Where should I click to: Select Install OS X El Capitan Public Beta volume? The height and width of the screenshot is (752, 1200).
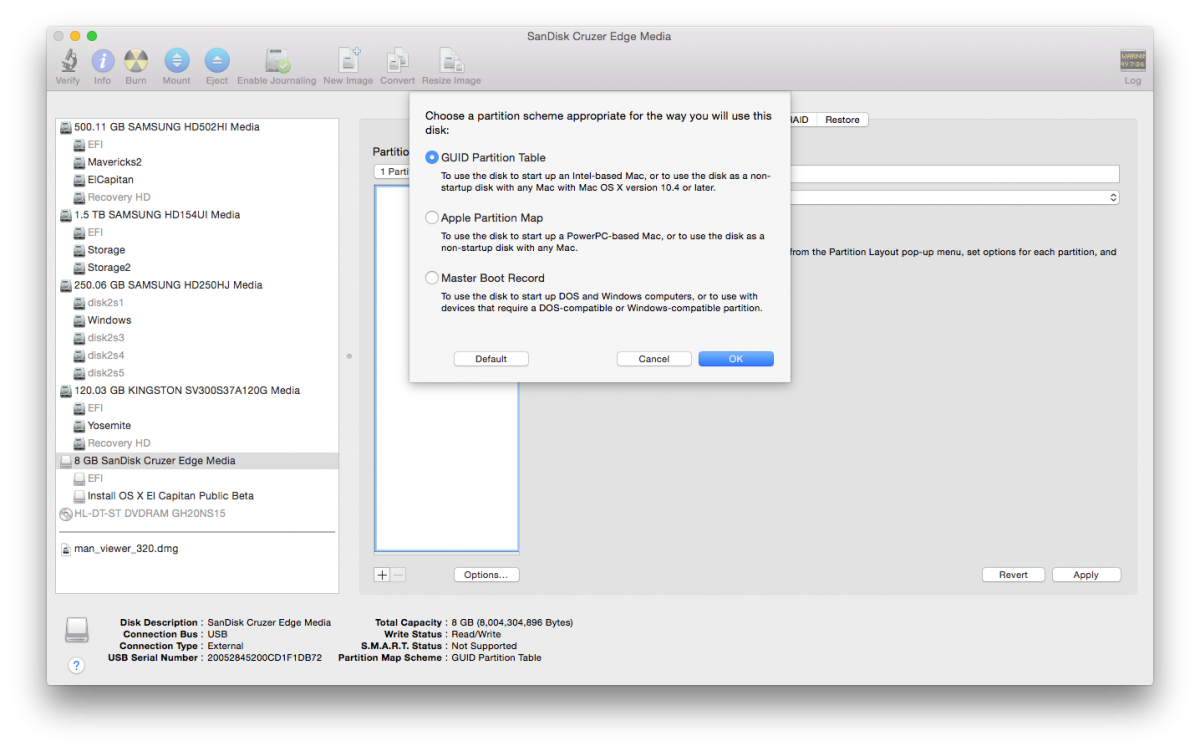pos(198,496)
